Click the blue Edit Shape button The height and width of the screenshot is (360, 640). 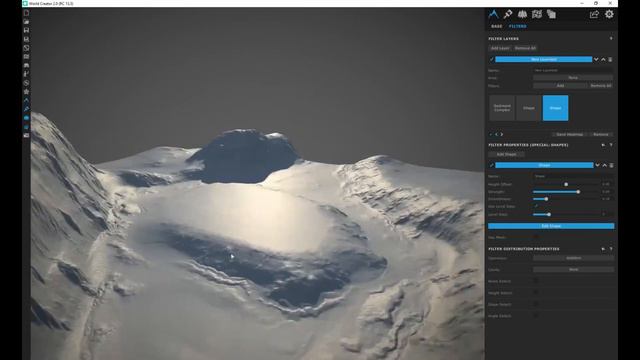[x=551, y=226]
